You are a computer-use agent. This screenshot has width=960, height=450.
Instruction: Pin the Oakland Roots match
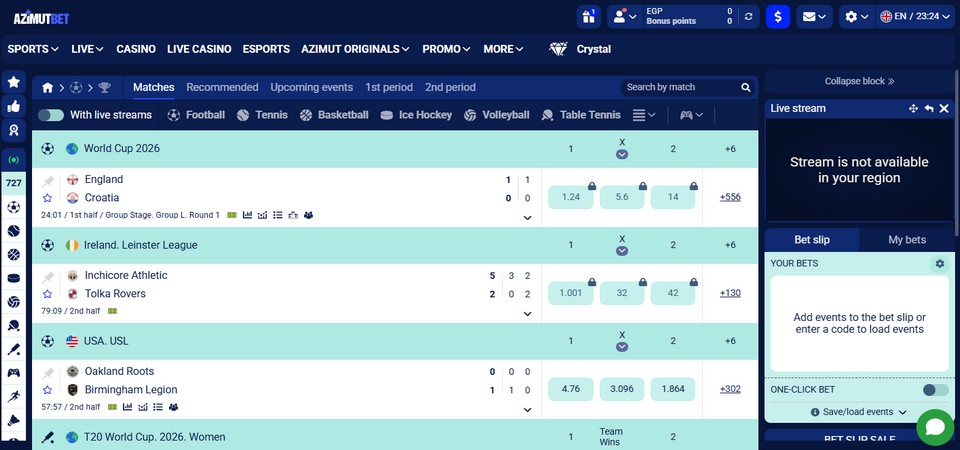pyautogui.click(x=48, y=372)
